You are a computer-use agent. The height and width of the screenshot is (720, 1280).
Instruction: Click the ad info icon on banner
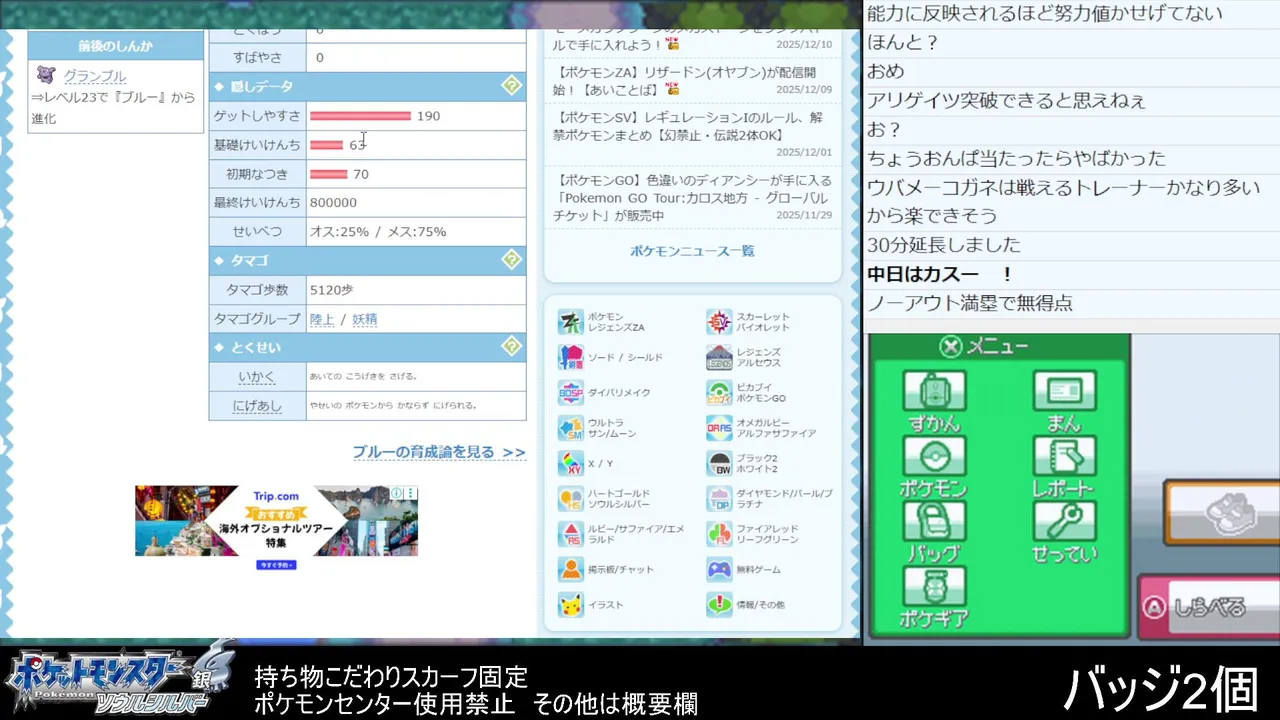click(397, 493)
